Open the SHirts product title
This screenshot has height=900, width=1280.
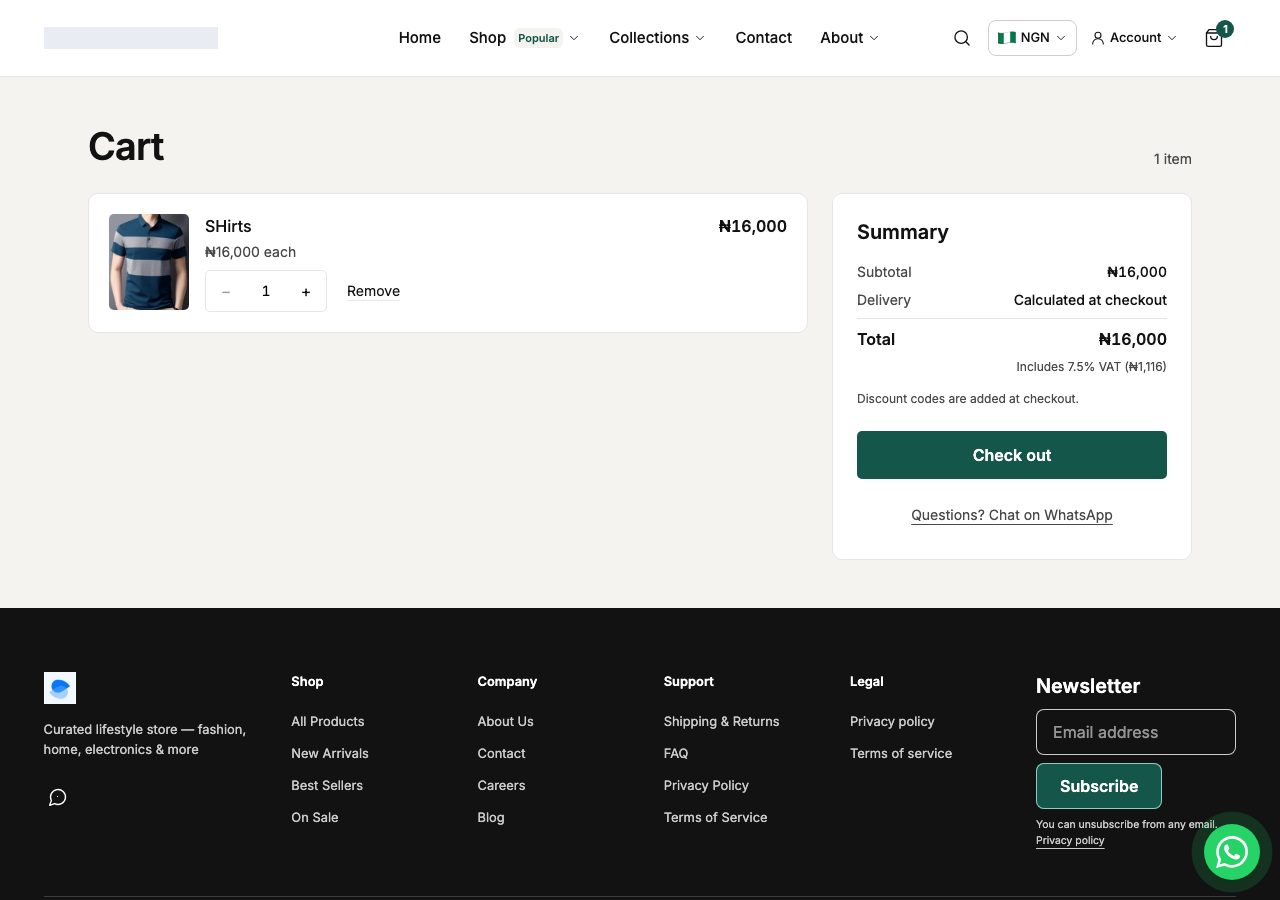[228, 226]
